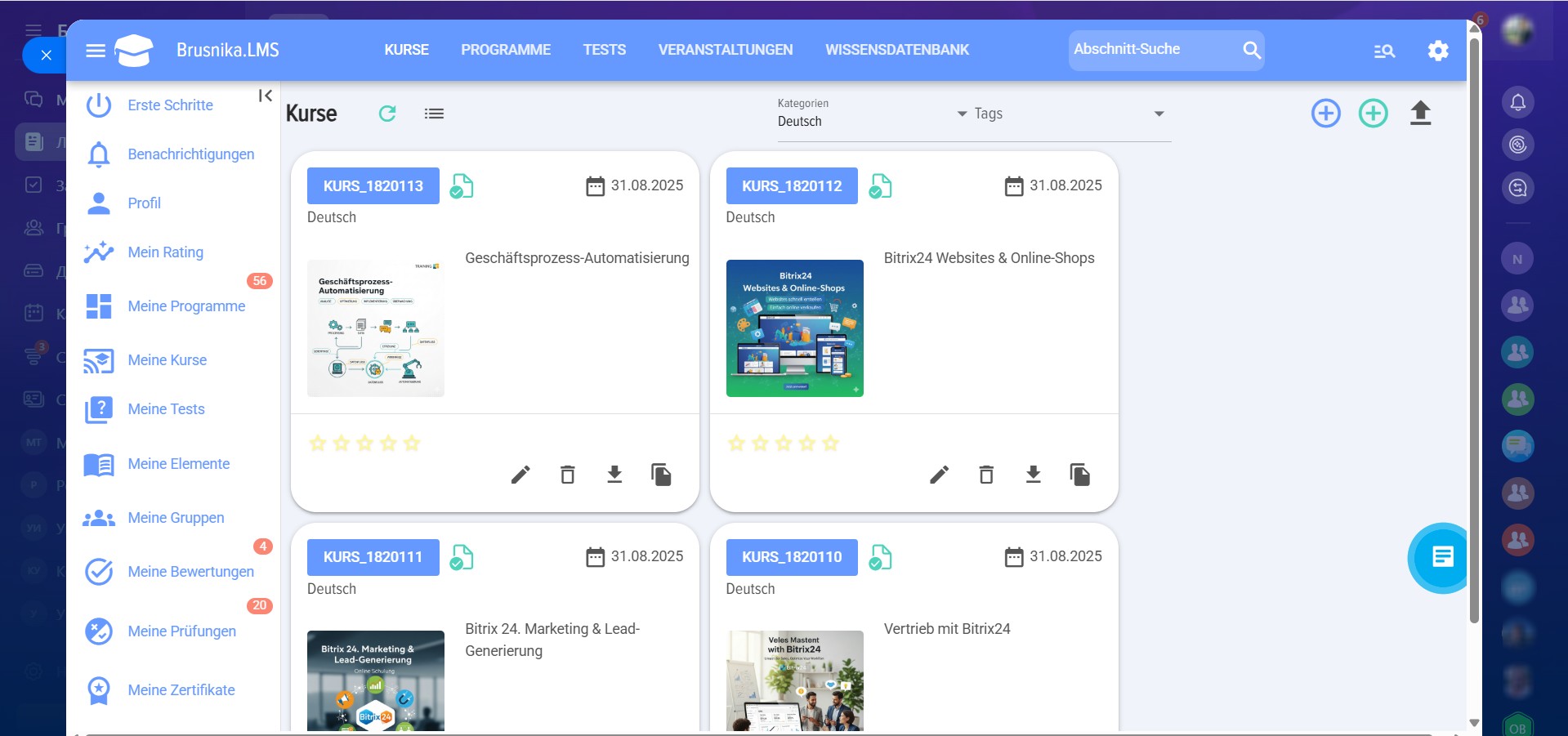Switch courses to list view
The height and width of the screenshot is (736, 1568).
(434, 114)
